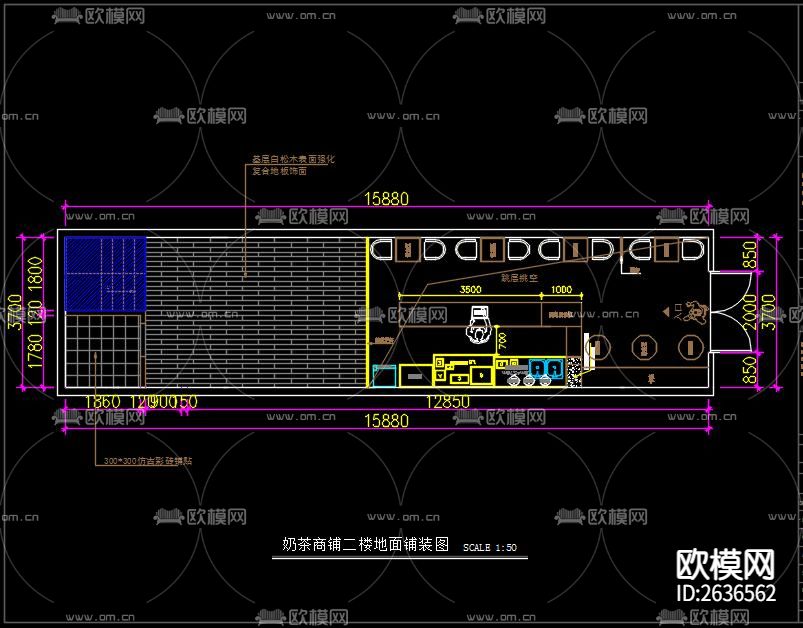This screenshot has width=803, height=628.
Task: Click the ID:2636562 text
Action: pos(726,593)
